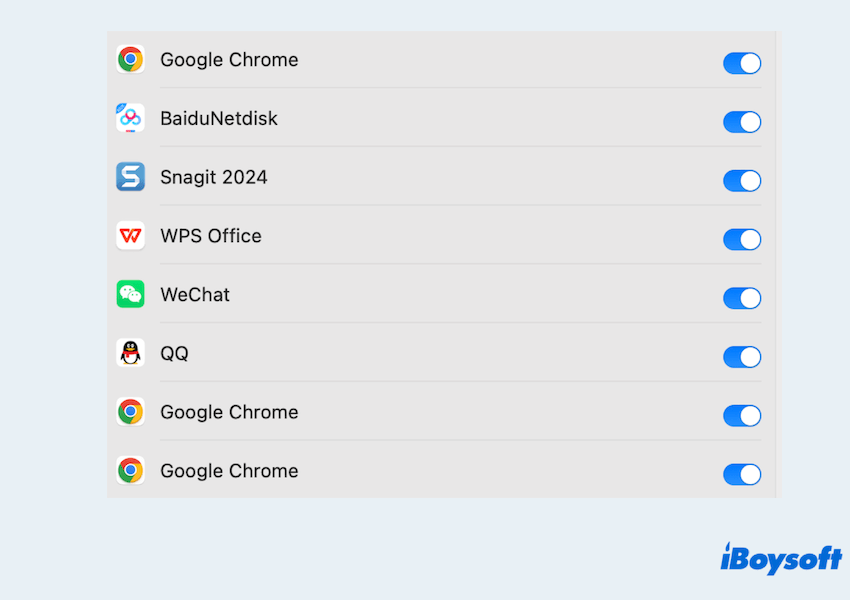The height and width of the screenshot is (600, 850).
Task: Click the QQ penguin icon
Action: [130, 353]
